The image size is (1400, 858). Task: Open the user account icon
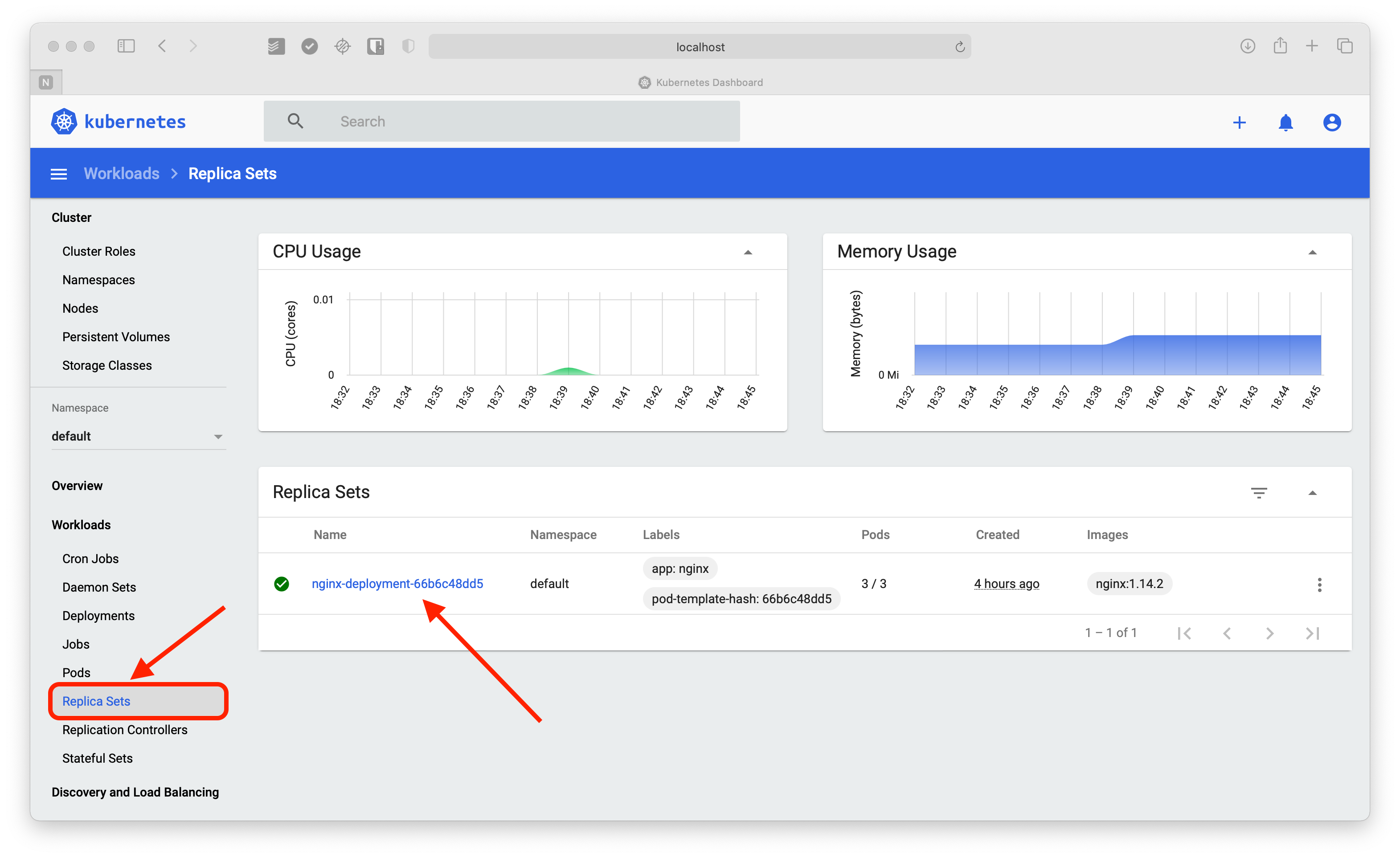pos(1332,122)
